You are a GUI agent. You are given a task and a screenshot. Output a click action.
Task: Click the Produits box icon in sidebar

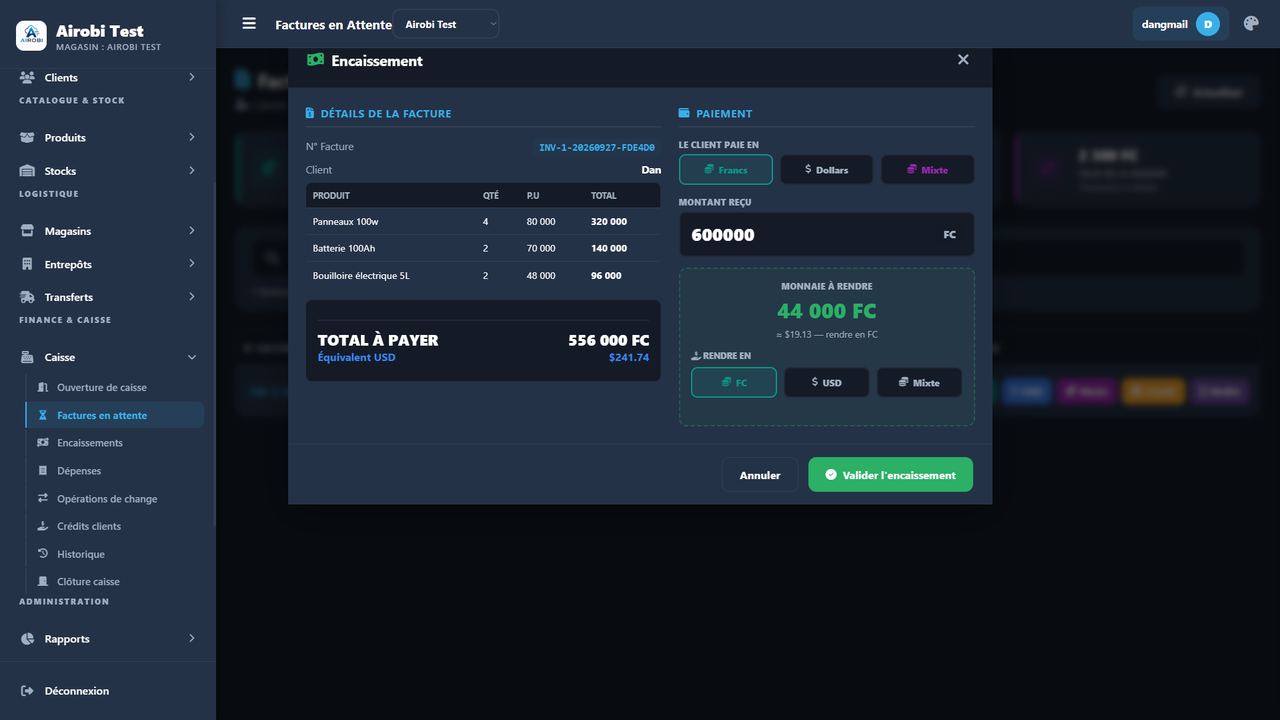(28, 138)
